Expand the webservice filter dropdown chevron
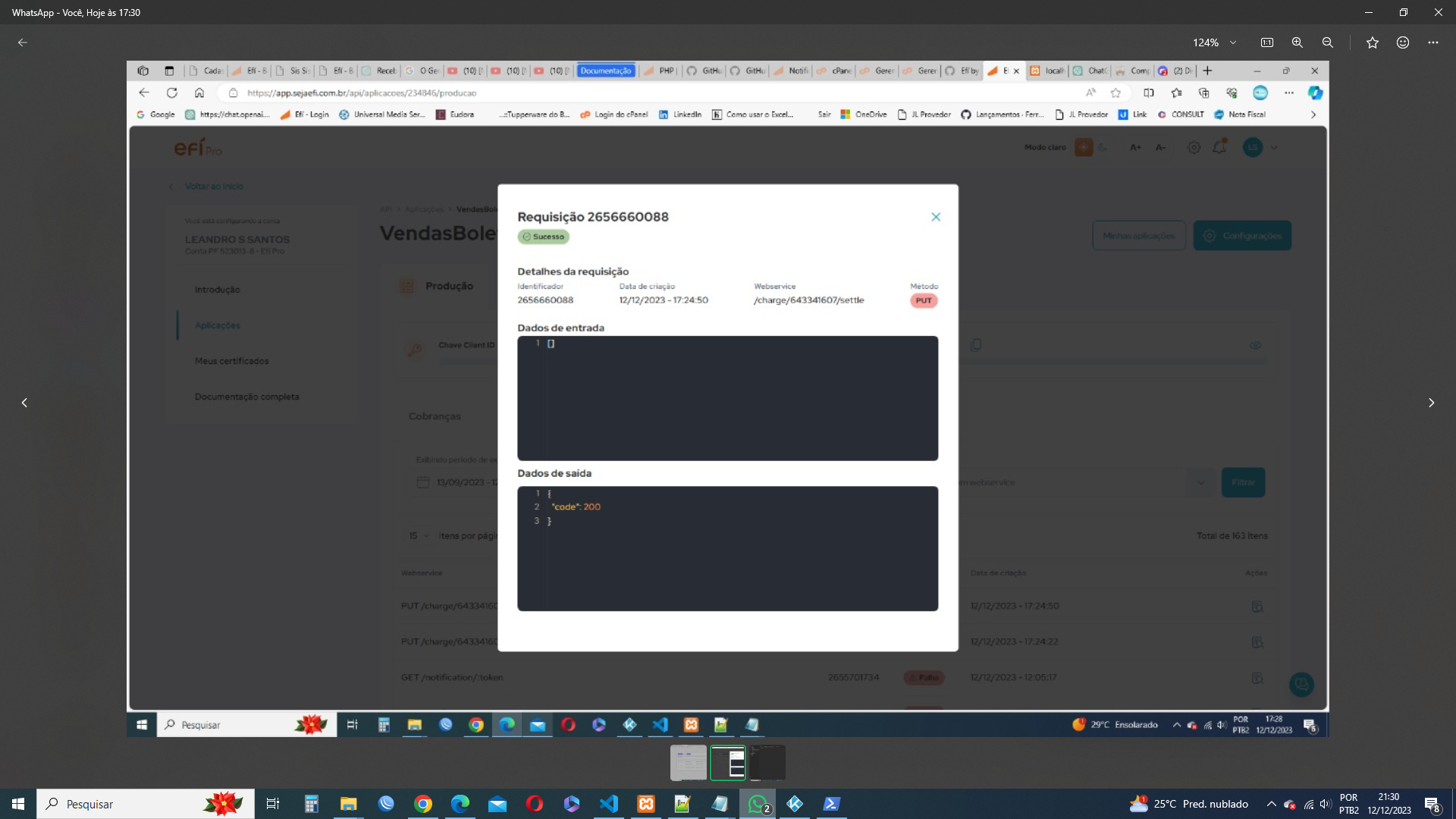This screenshot has height=819, width=1456. (1201, 482)
